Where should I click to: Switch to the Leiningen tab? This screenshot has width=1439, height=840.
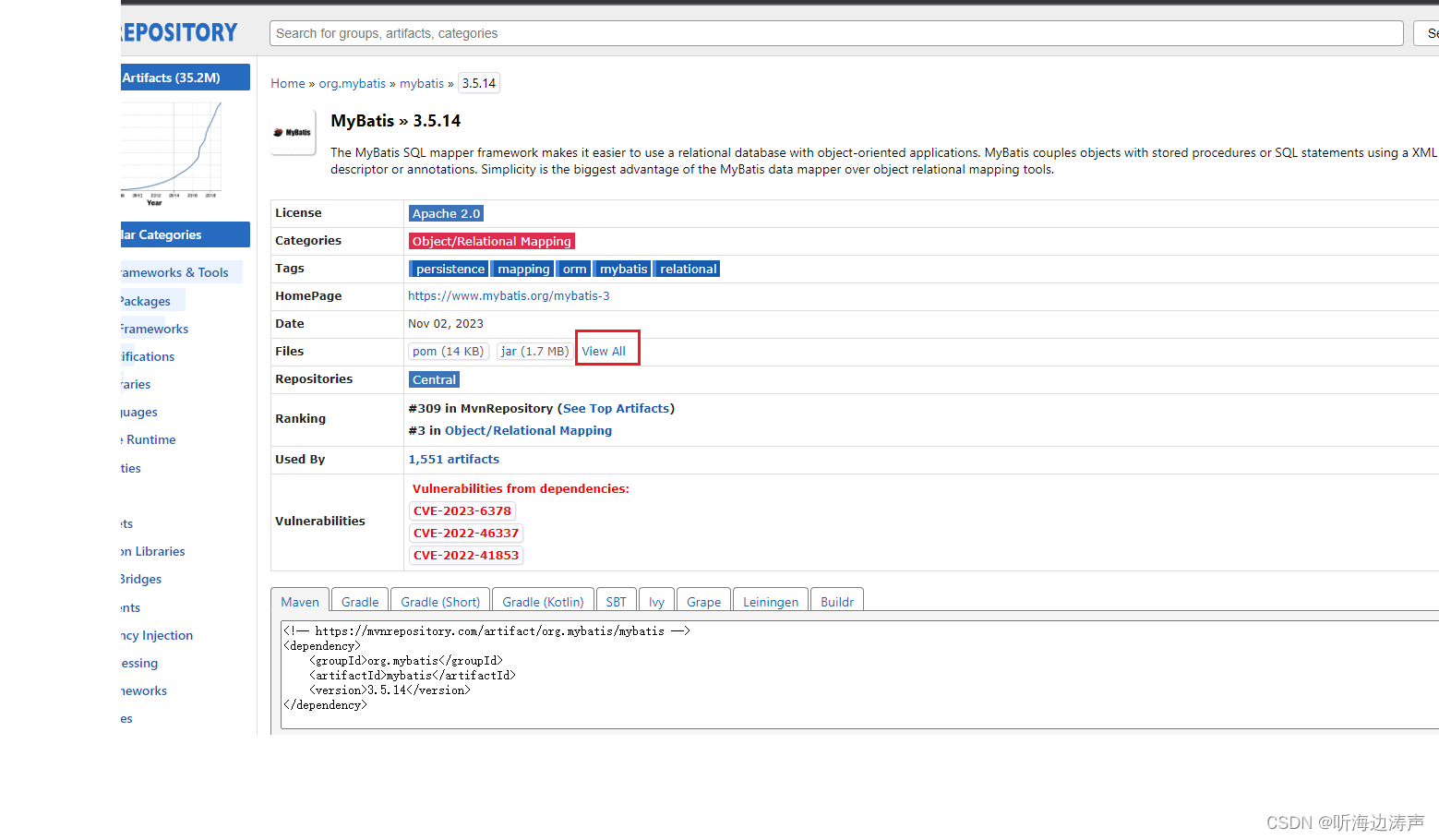[x=771, y=601]
